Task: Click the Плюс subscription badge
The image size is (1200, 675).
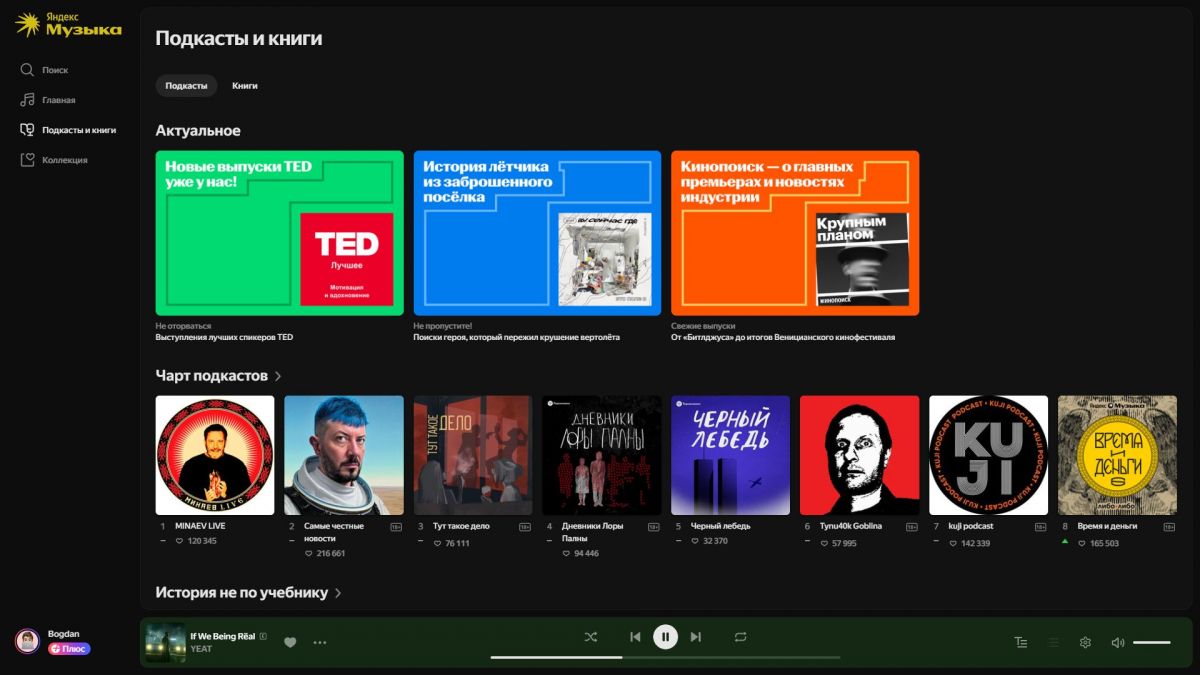Action: (69, 649)
